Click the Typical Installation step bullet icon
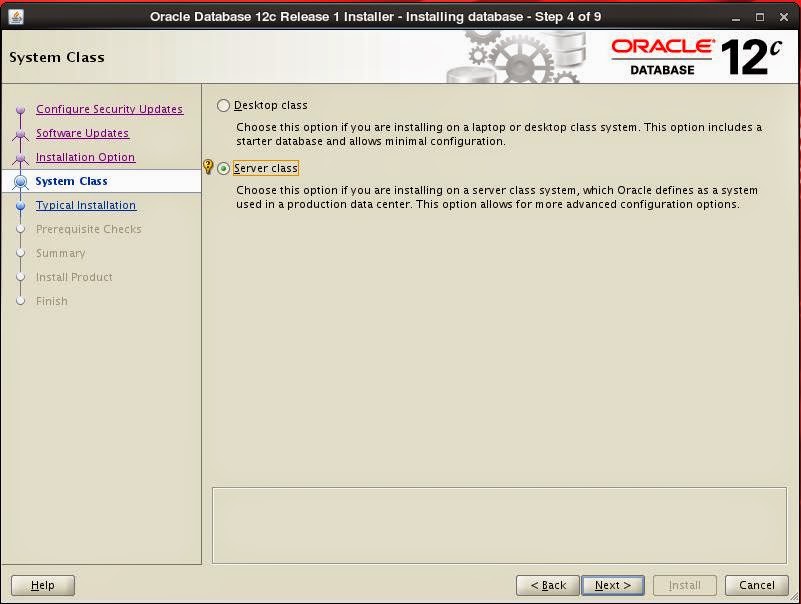 pos(20,206)
